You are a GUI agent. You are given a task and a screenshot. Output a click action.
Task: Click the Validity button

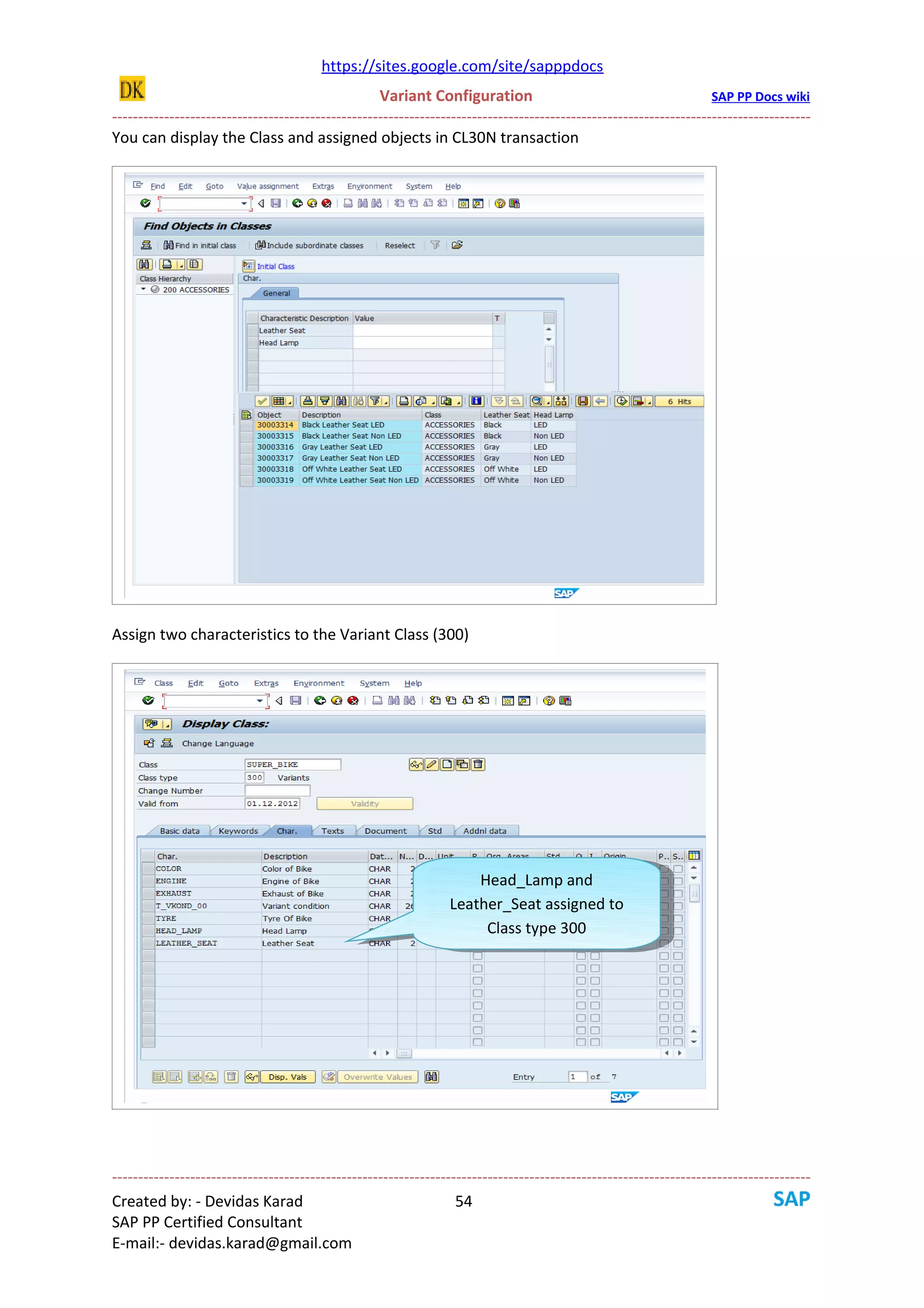pyautogui.click(x=365, y=803)
